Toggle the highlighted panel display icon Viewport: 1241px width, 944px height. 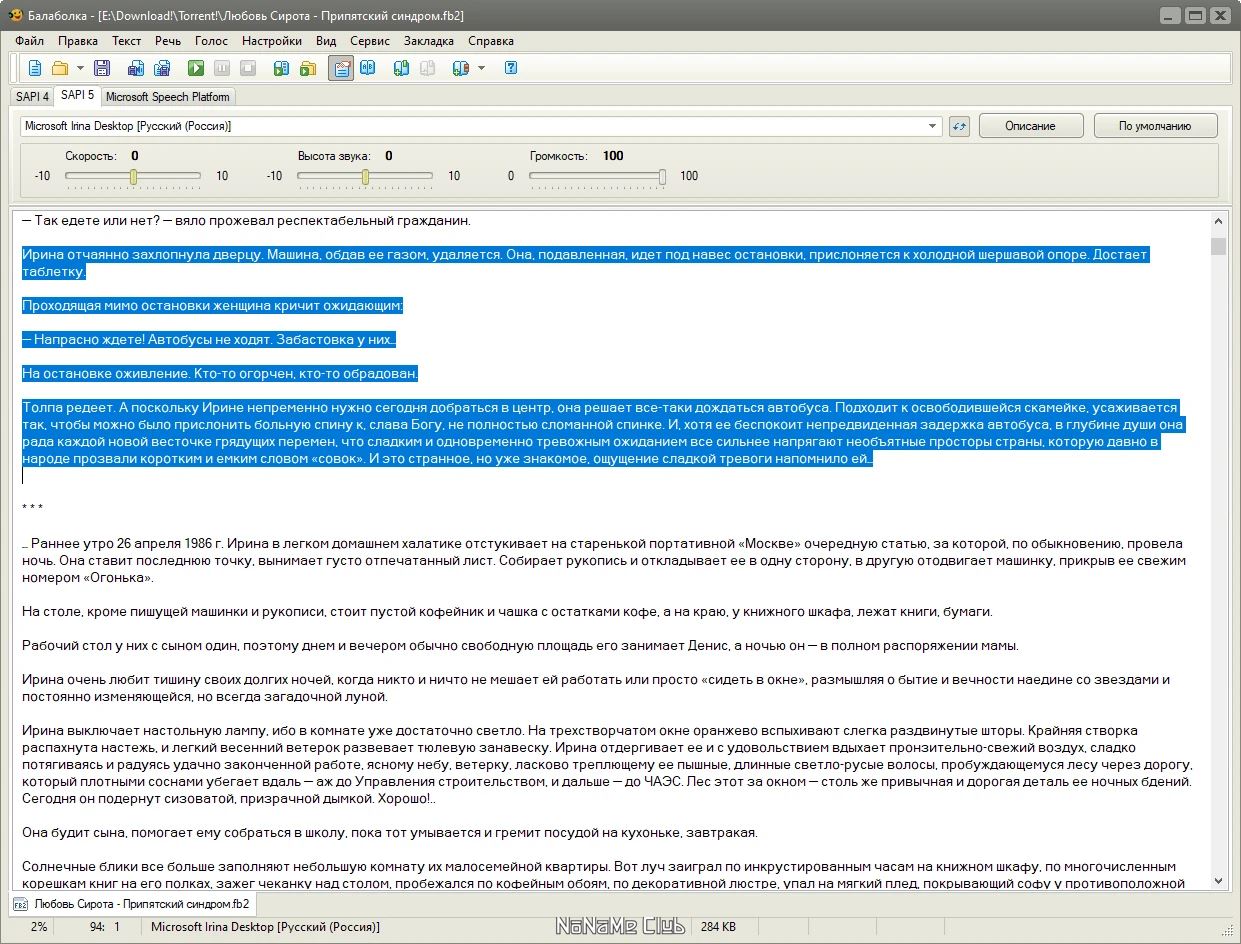coord(342,68)
